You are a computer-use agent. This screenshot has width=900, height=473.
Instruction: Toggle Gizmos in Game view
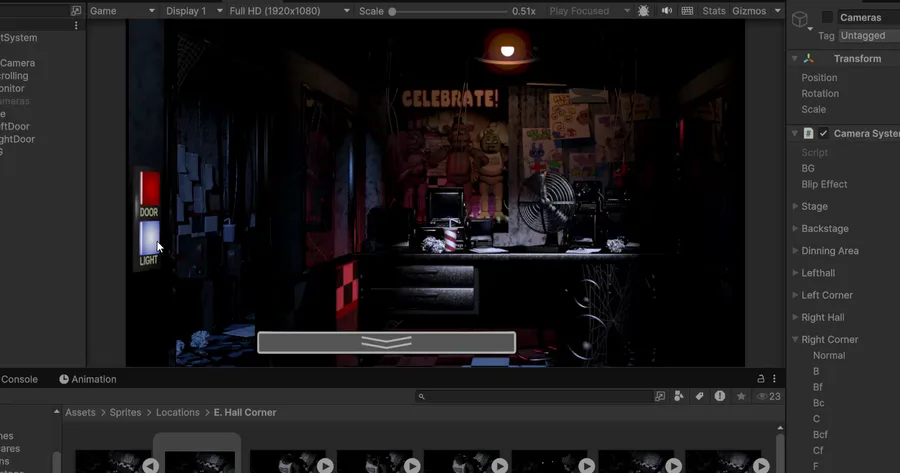click(x=749, y=11)
